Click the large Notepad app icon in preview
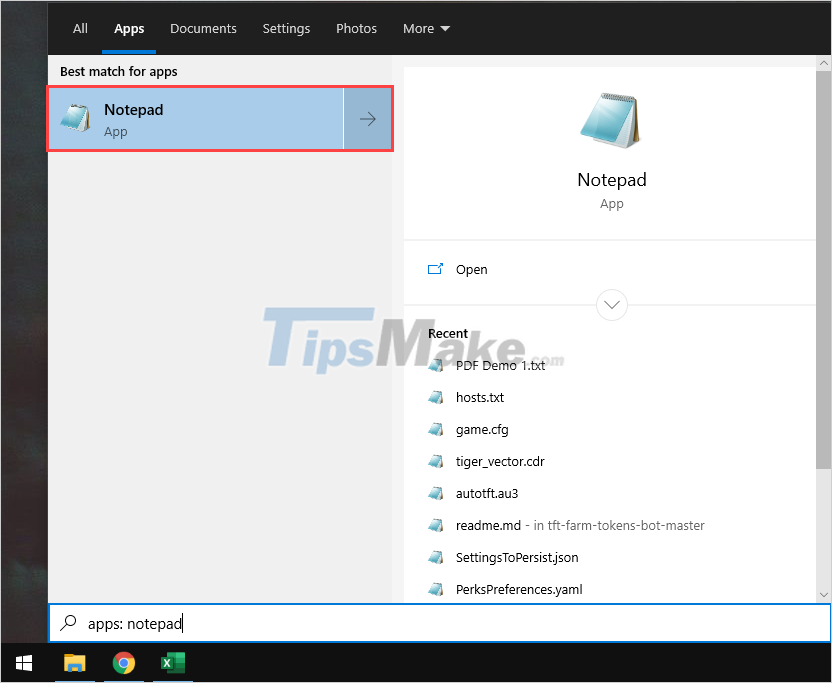832x683 pixels. coord(611,120)
